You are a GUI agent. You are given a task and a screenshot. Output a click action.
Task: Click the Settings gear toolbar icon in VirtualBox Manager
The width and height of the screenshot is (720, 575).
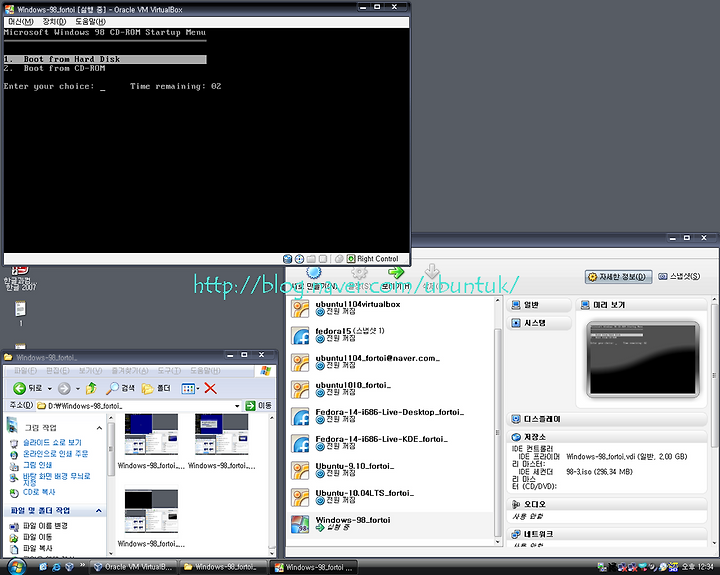click(x=360, y=273)
